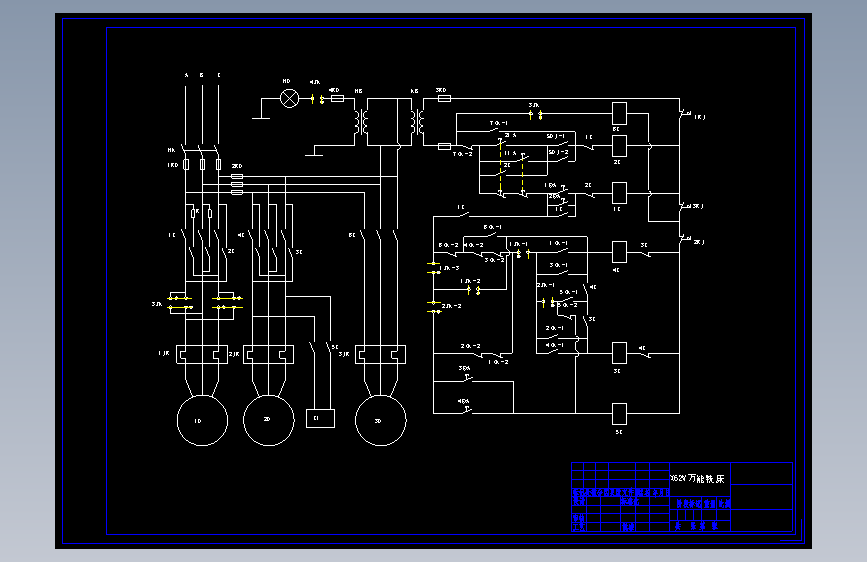Click the HD indicator lamp symbol
The height and width of the screenshot is (562, 867).
click(290, 98)
